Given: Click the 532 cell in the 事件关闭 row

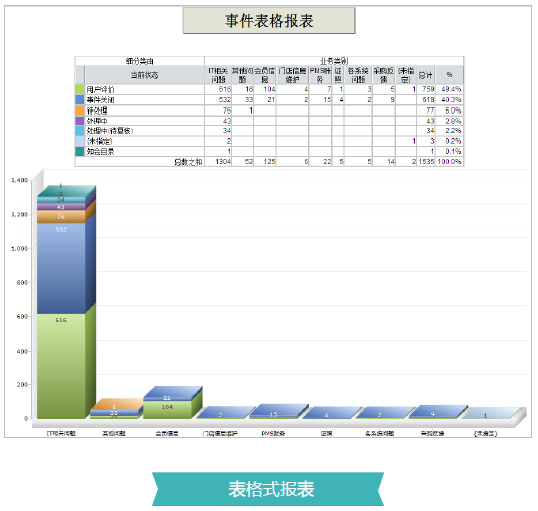Looking at the screenshot, I should click(218, 100).
